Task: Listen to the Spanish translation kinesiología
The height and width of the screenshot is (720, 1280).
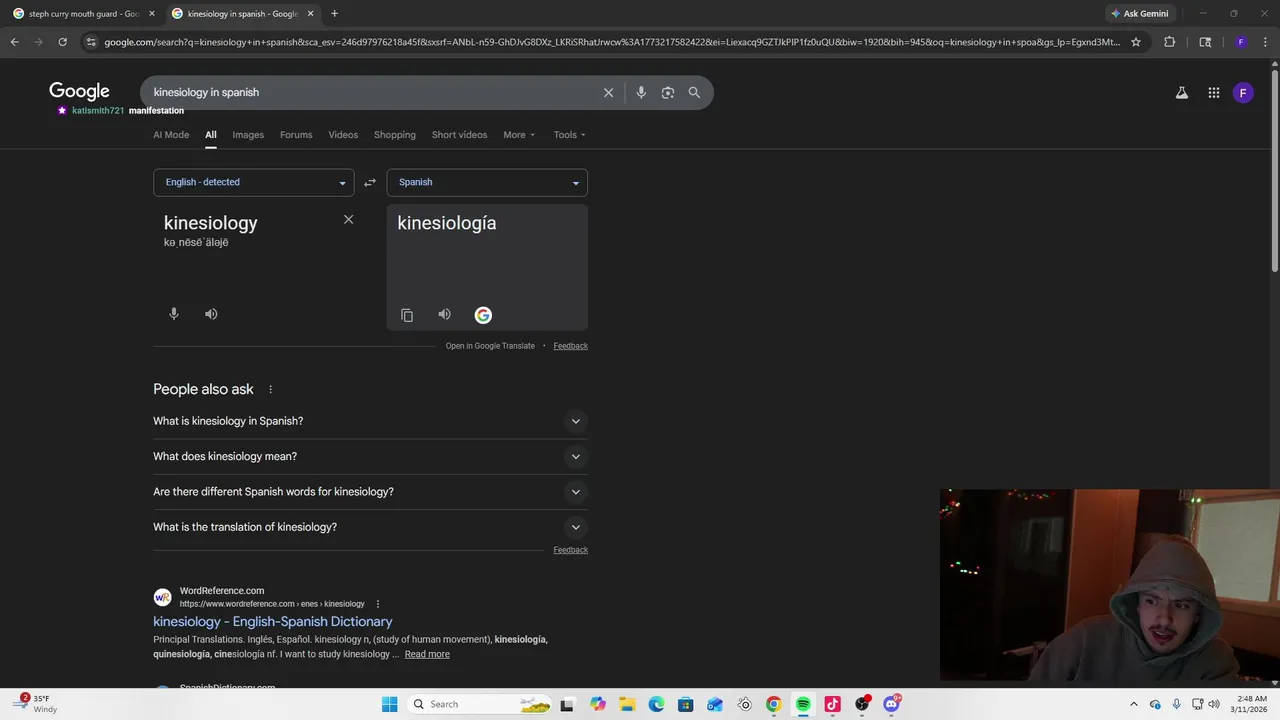Action: tap(444, 314)
